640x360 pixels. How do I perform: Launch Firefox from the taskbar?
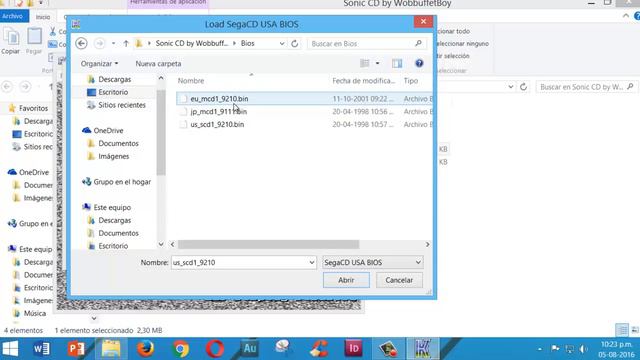[x=145, y=349]
